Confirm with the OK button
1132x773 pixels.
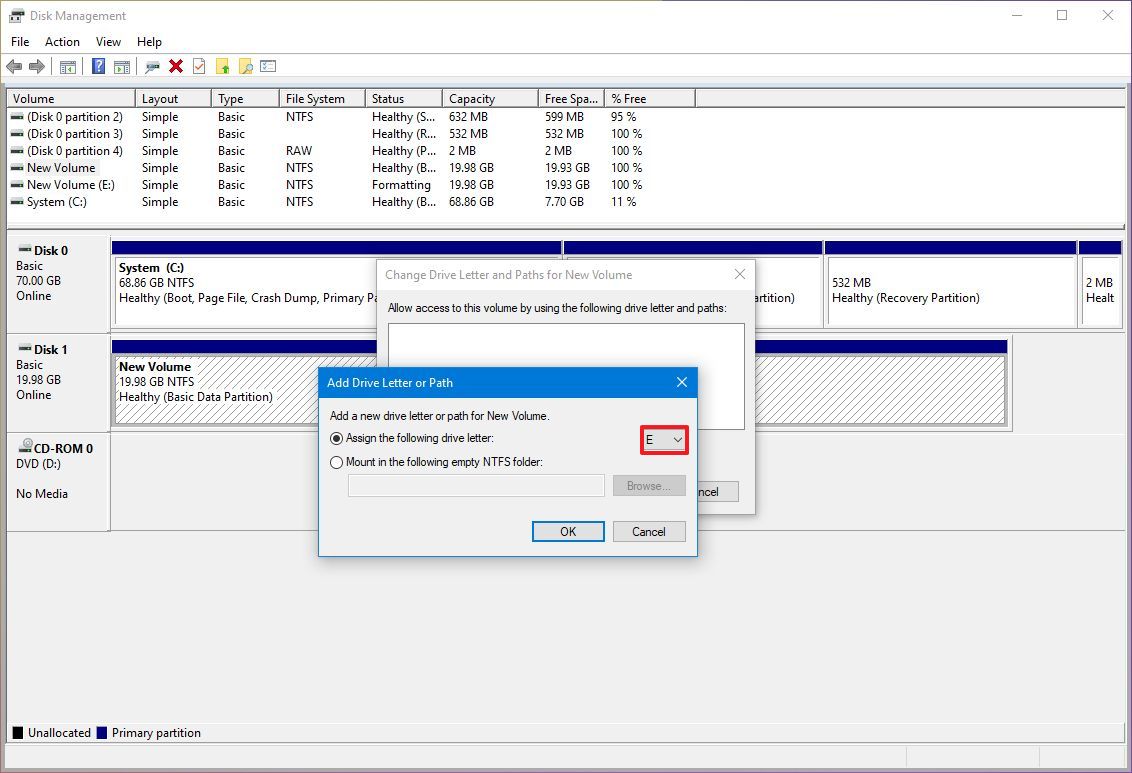point(567,531)
